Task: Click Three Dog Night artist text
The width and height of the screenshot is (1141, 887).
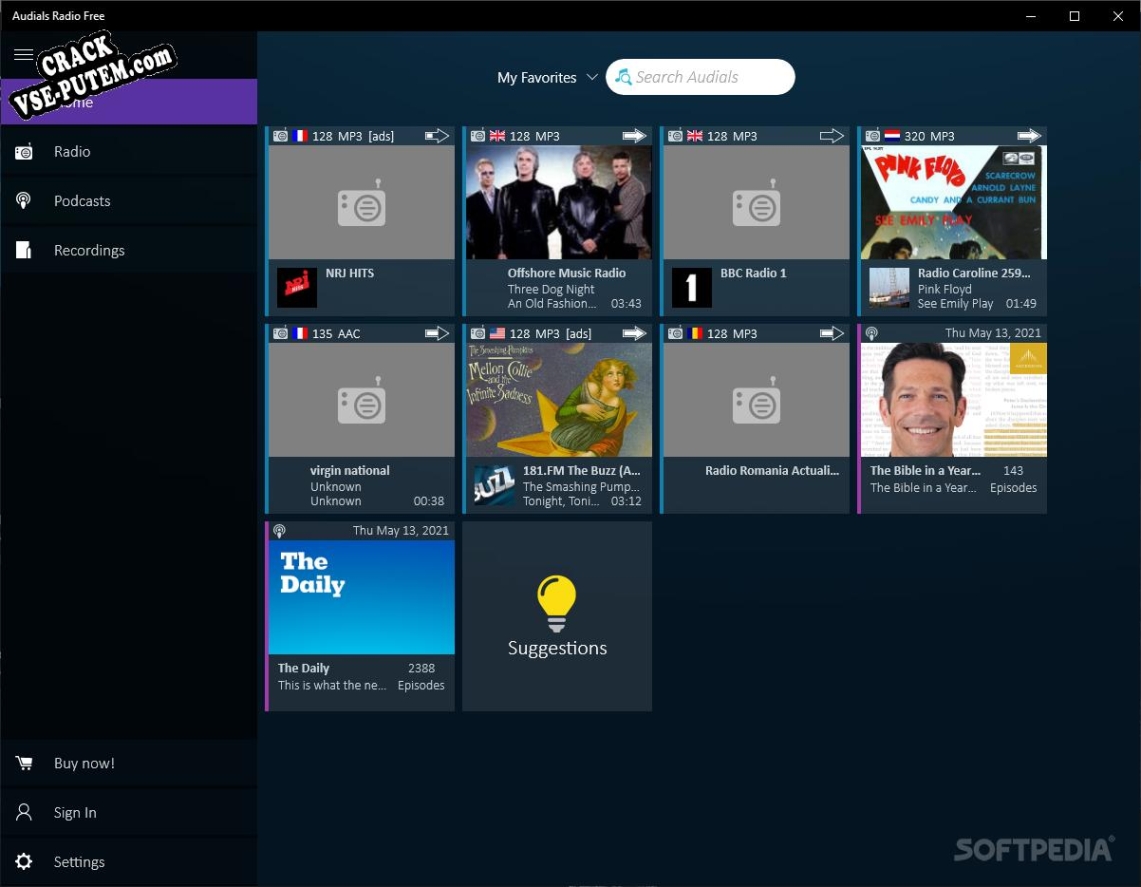Action: click(551, 289)
